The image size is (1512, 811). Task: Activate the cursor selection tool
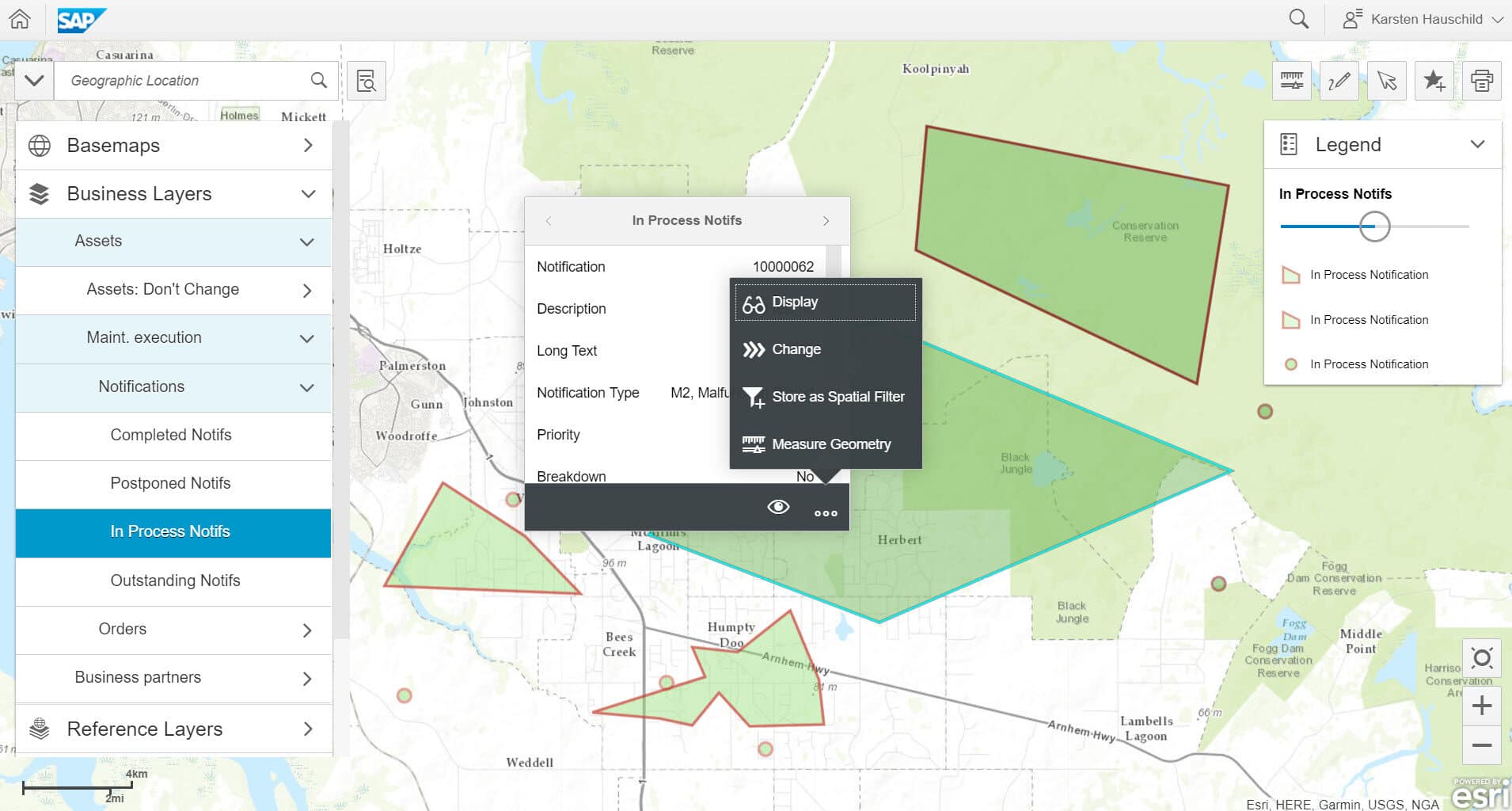pos(1386,81)
